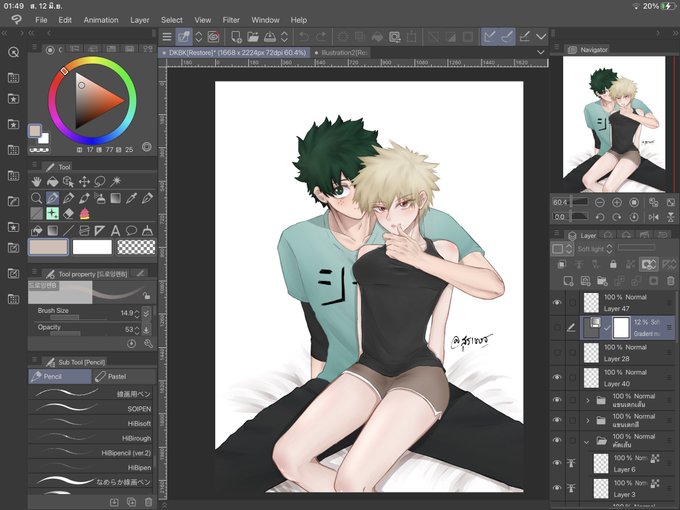Click the Brush Size stepper arrows
Image resolution: width=680 pixels, height=510 pixels.
pyautogui.click(x=137, y=313)
